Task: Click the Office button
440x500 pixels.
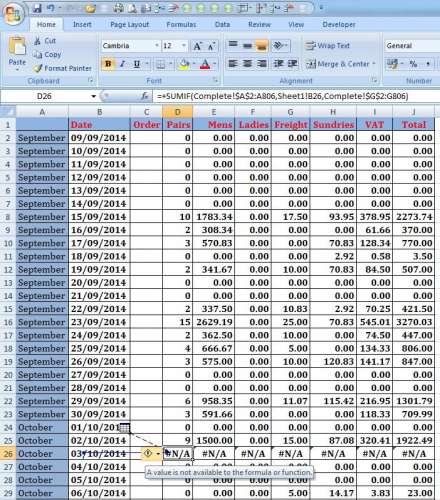Action: pyautogui.click(x=13, y=14)
